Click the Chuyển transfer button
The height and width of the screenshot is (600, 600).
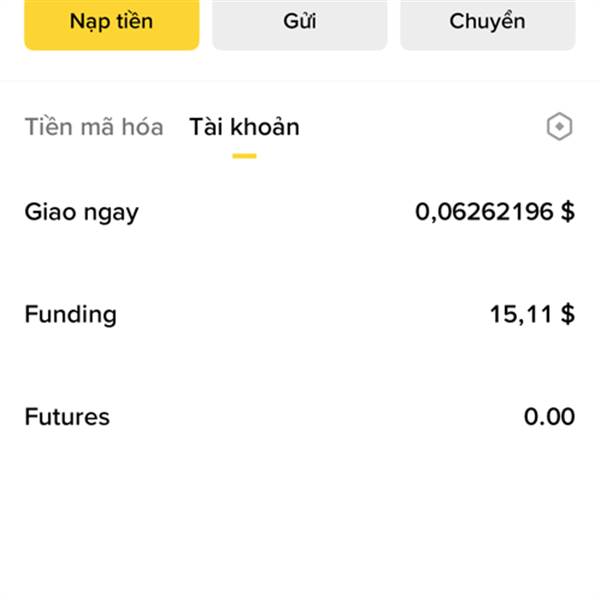[487, 23]
